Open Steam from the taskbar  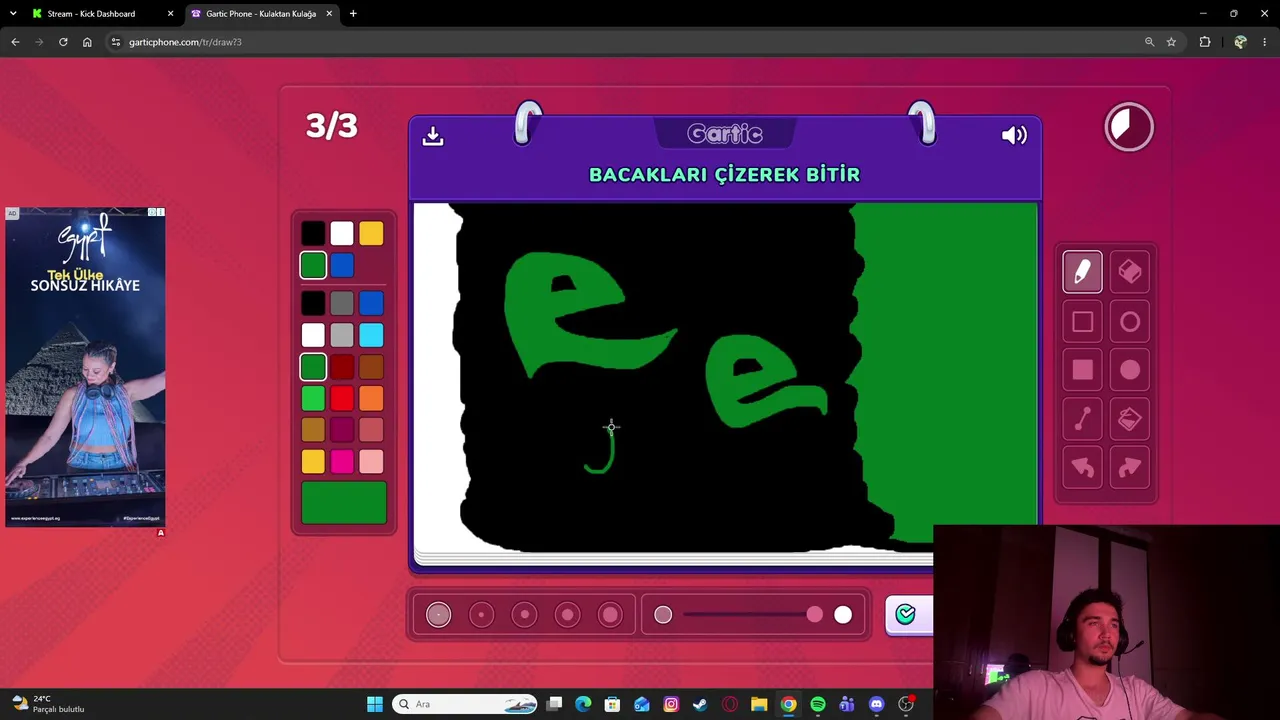[700, 704]
